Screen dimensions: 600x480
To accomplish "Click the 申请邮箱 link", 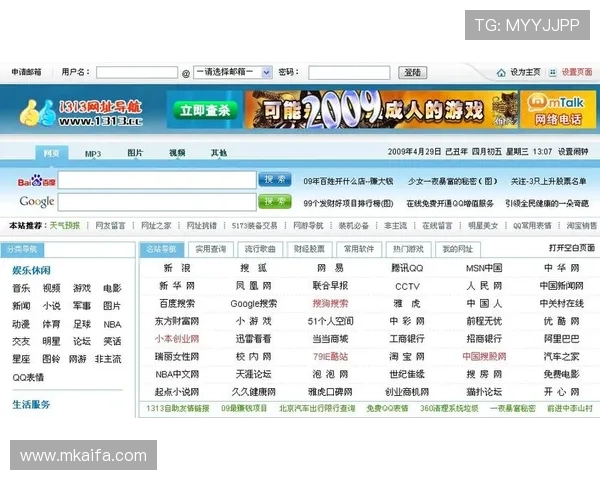I will 26,72.
